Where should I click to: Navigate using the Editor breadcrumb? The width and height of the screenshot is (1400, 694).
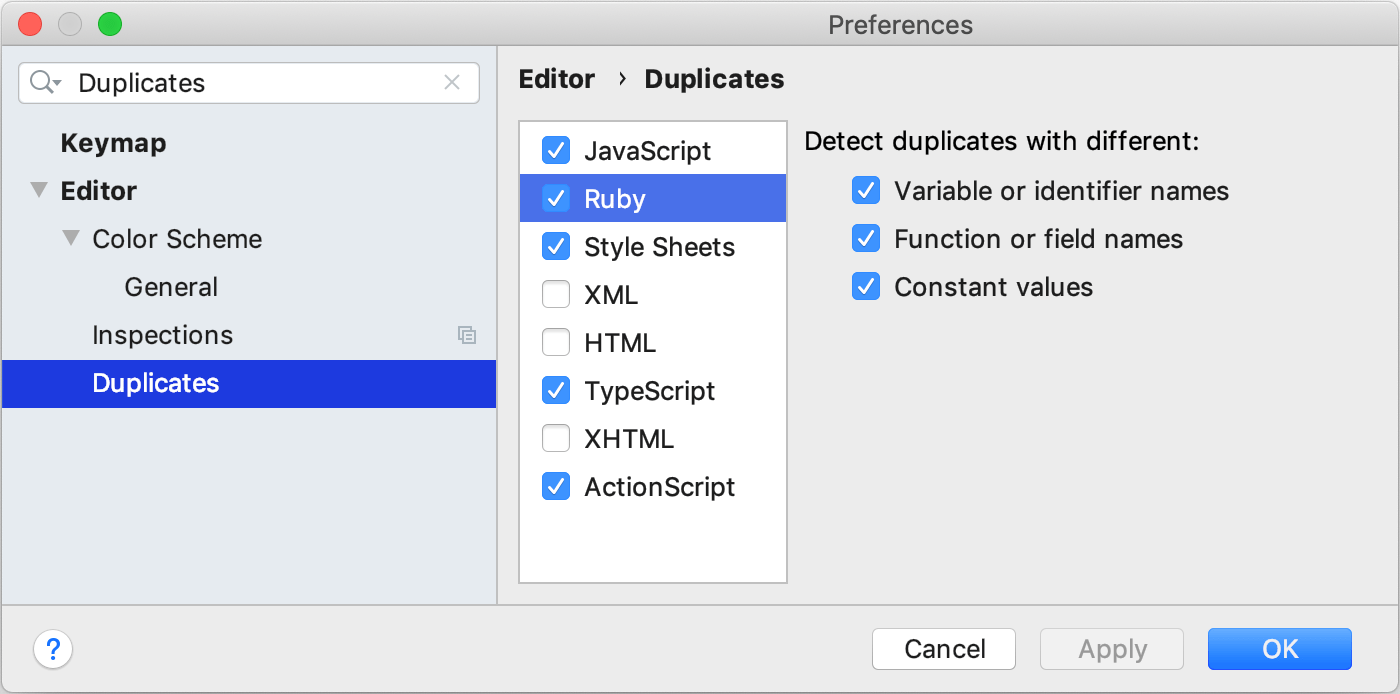pyautogui.click(x=556, y=79)
